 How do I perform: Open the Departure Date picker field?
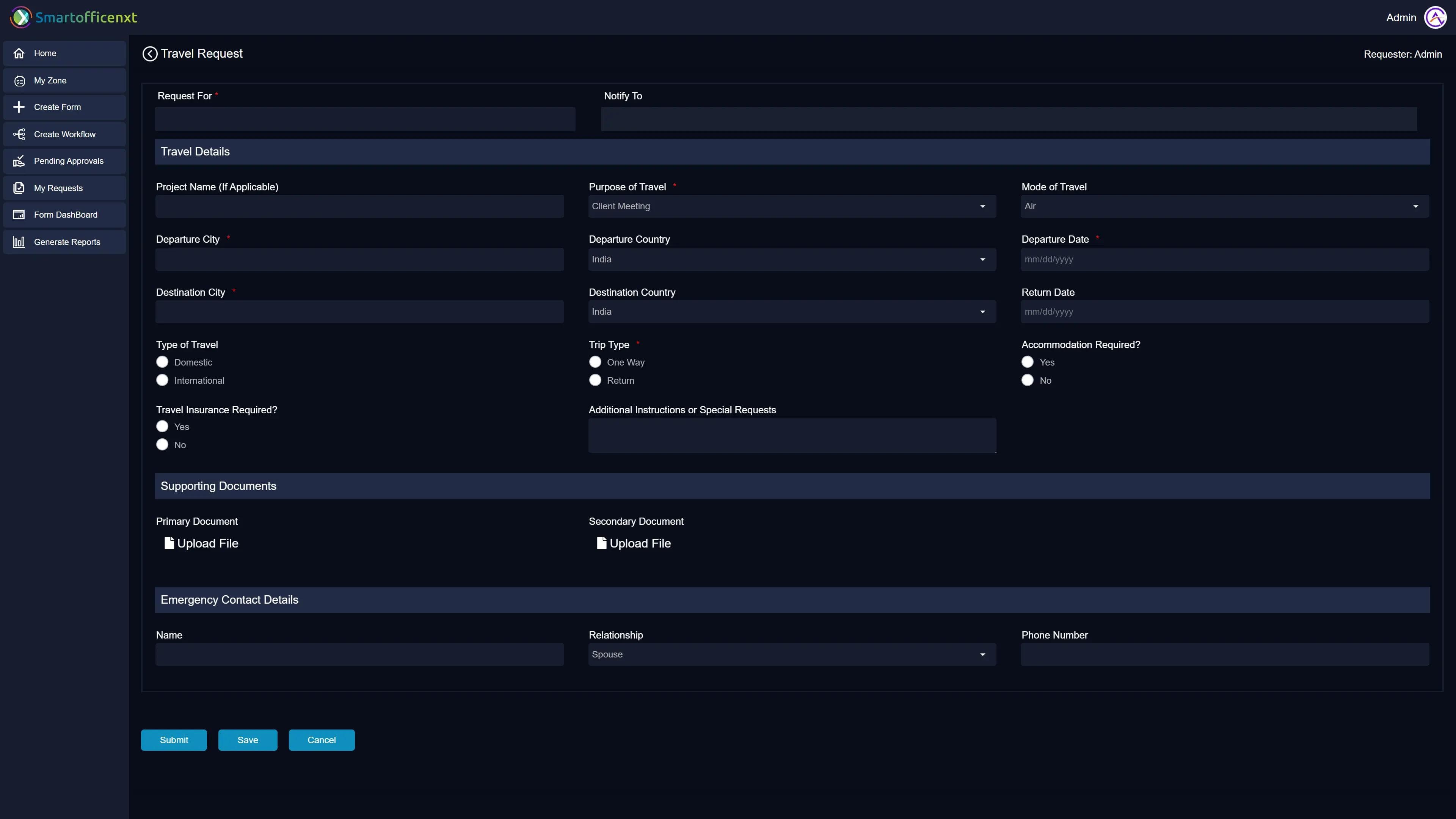[x=1224, y=259]
